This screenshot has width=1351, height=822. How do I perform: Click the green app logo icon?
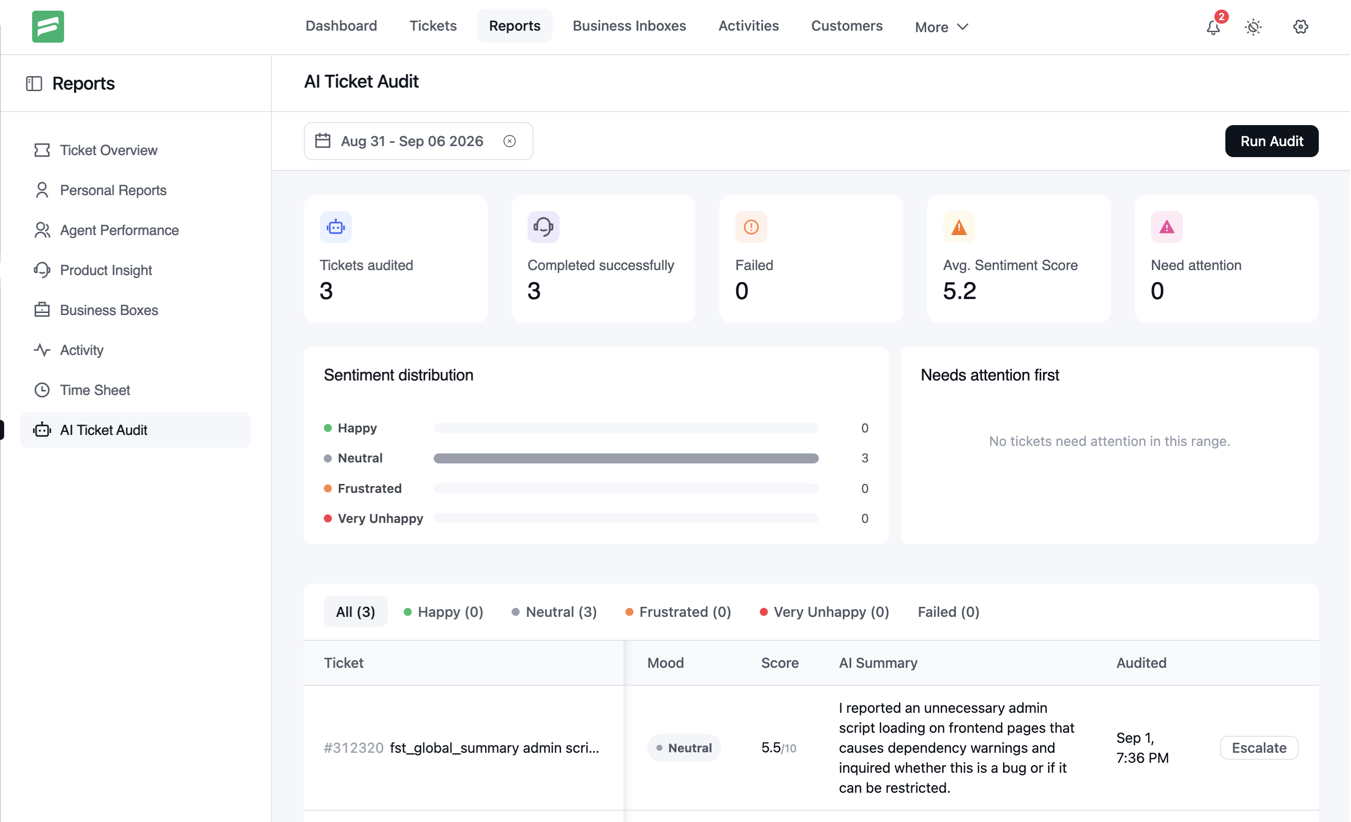pos(48,27)
